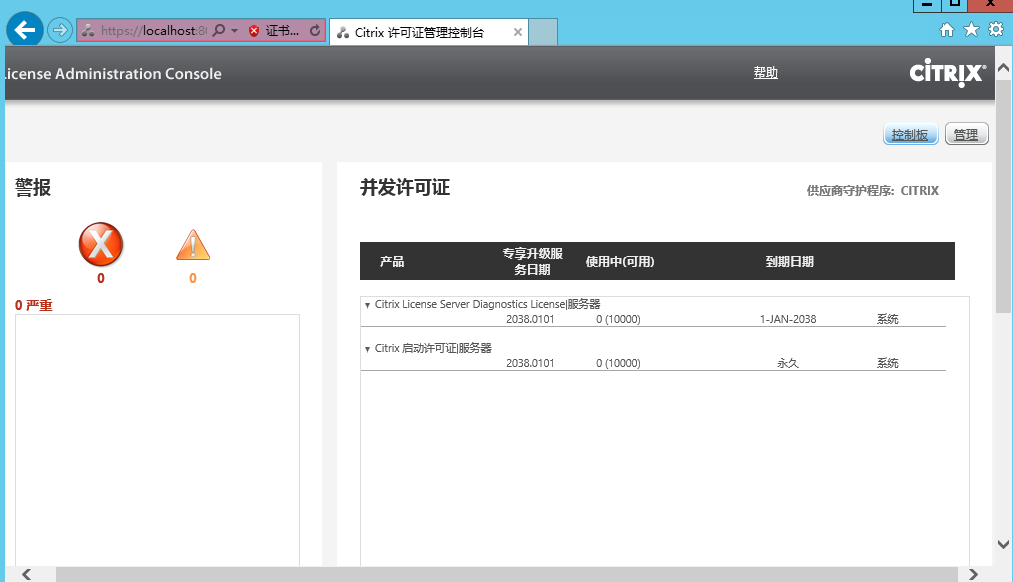
Task: Close the Citrix 许可证管理控制台 tab
Action: 517,32
